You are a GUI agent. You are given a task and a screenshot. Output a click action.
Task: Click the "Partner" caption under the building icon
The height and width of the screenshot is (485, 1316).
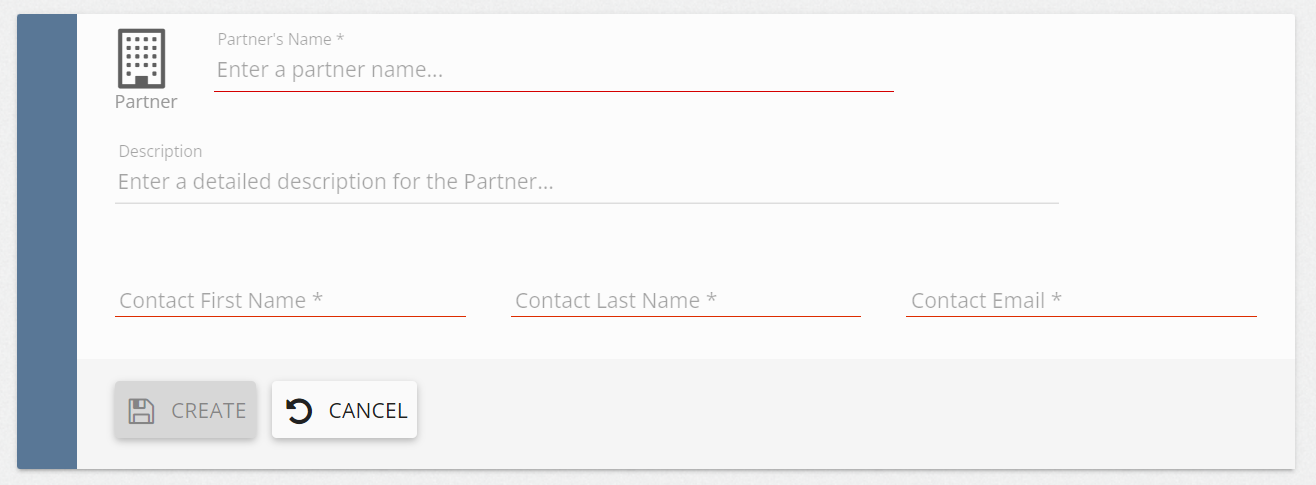(146, 102)
